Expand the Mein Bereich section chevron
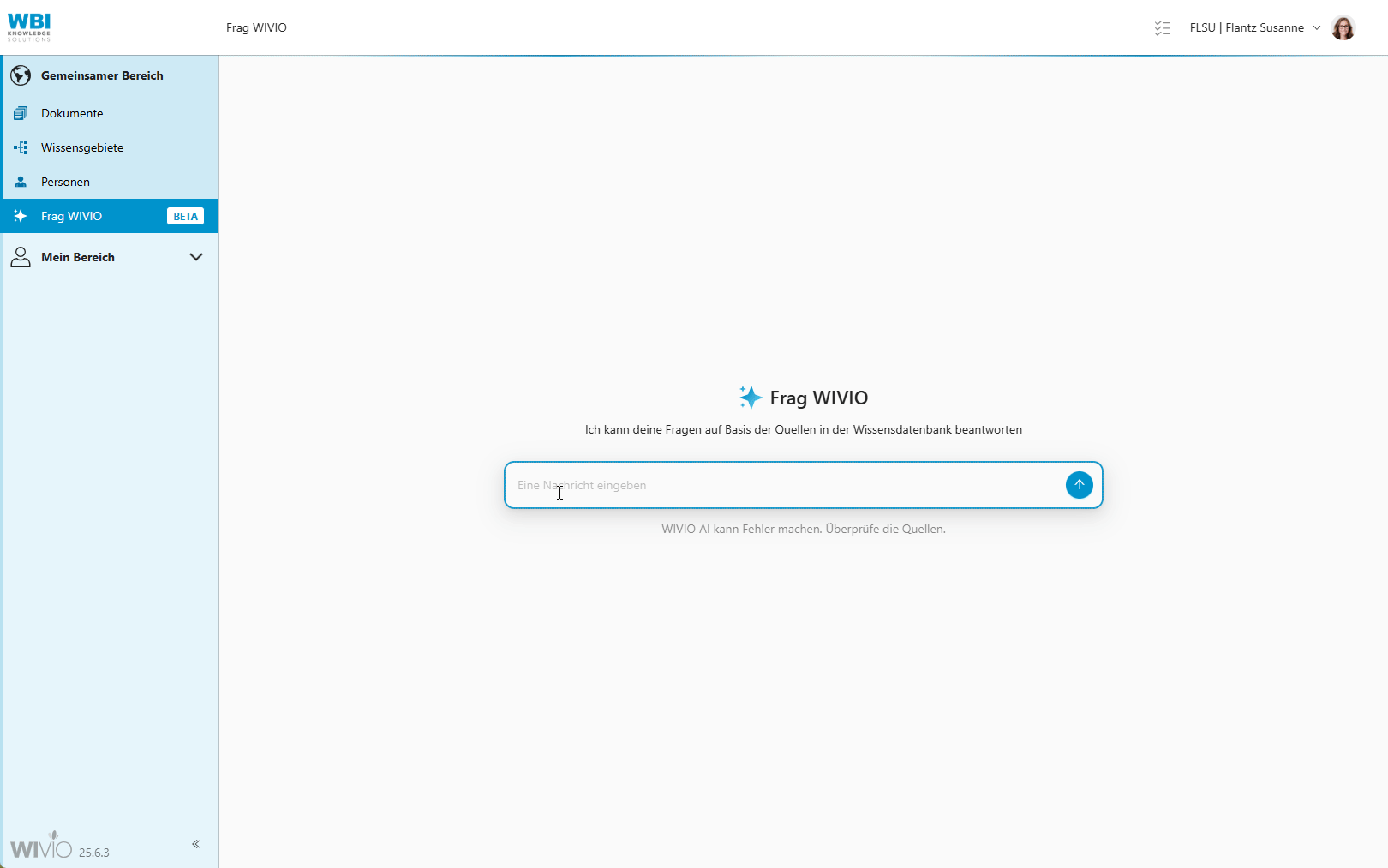This screenshot has width=1388, height=868. (196, 256)
